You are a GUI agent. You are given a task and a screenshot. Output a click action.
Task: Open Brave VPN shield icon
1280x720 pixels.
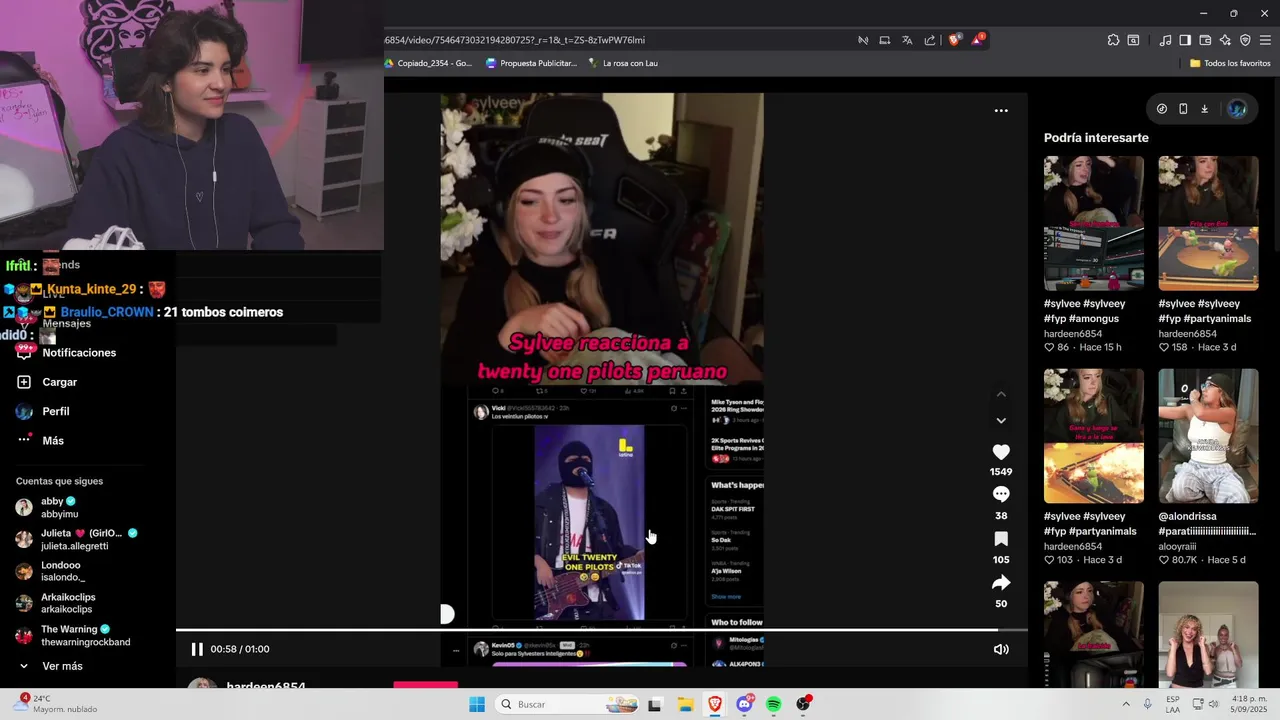1245,40
